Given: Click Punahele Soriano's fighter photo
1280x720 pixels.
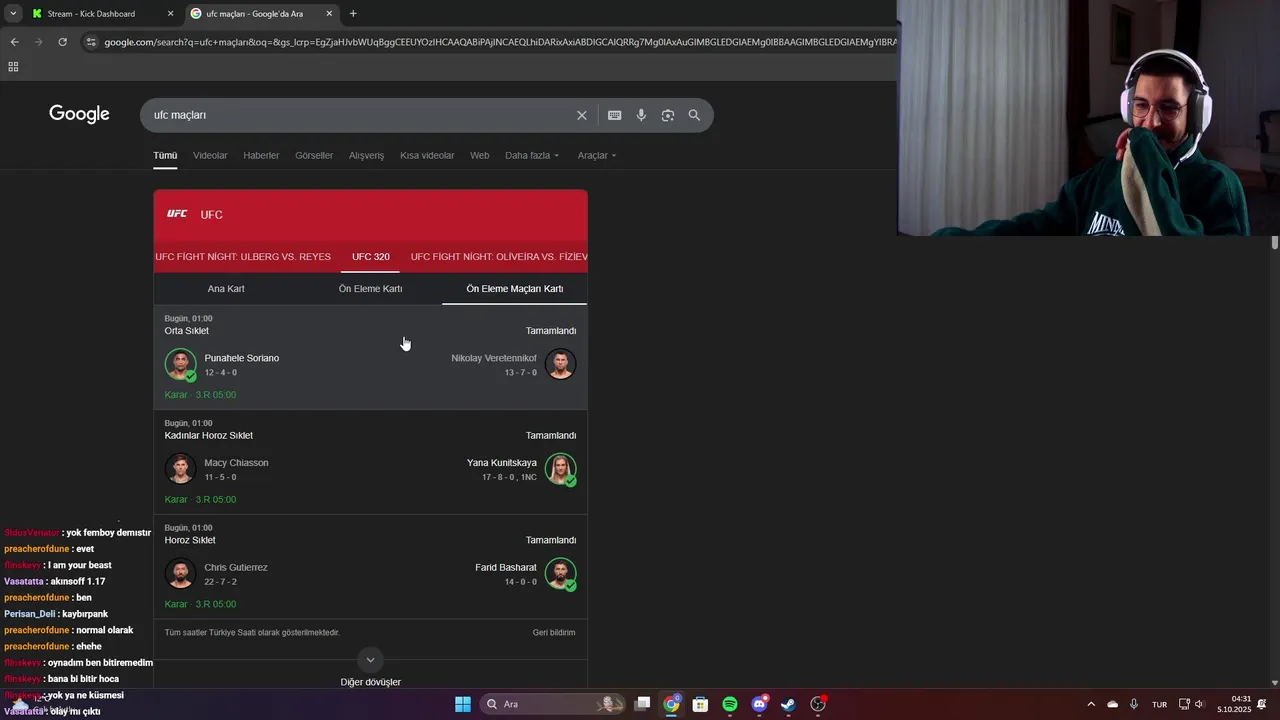Looking at the screenshot, I should pos(181,364).
